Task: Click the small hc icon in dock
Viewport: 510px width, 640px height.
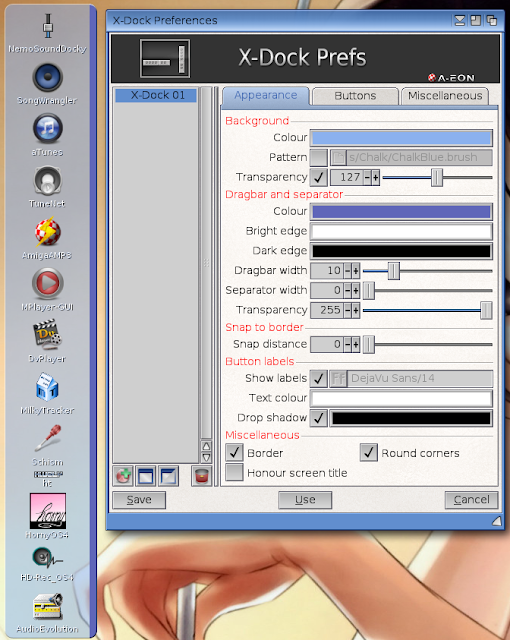Action: pyautogui.click(x=48, y=474)
